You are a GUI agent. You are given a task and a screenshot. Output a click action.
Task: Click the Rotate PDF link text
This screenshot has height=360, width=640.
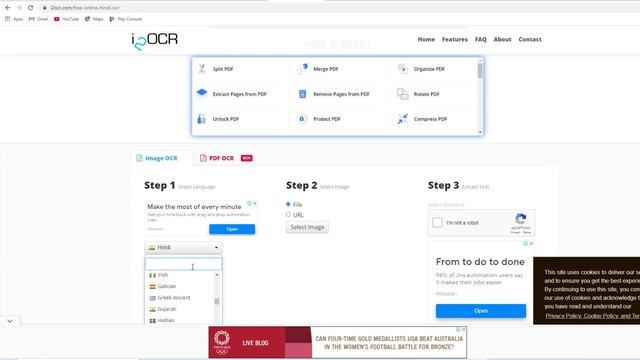427,94
